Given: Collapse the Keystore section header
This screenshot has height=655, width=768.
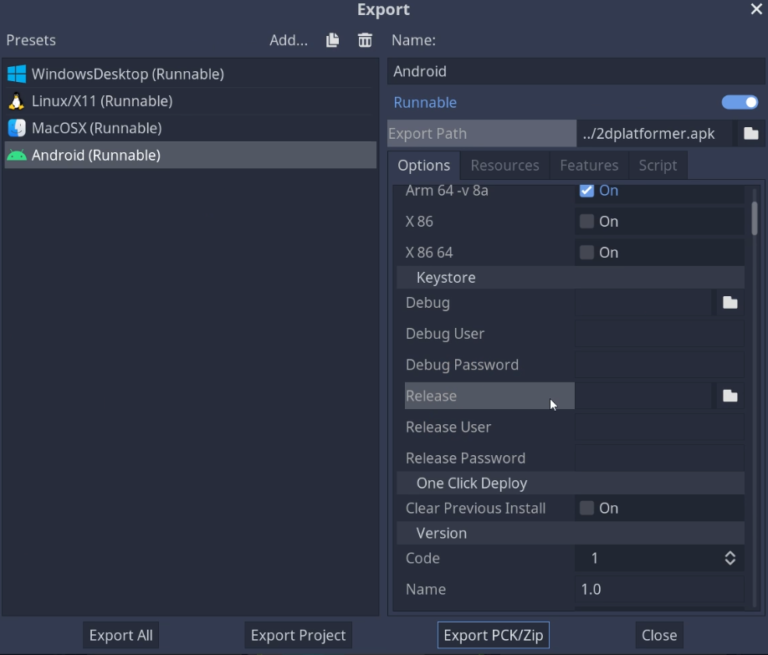Looking at the screenshot, I should (x=571, y=277).
